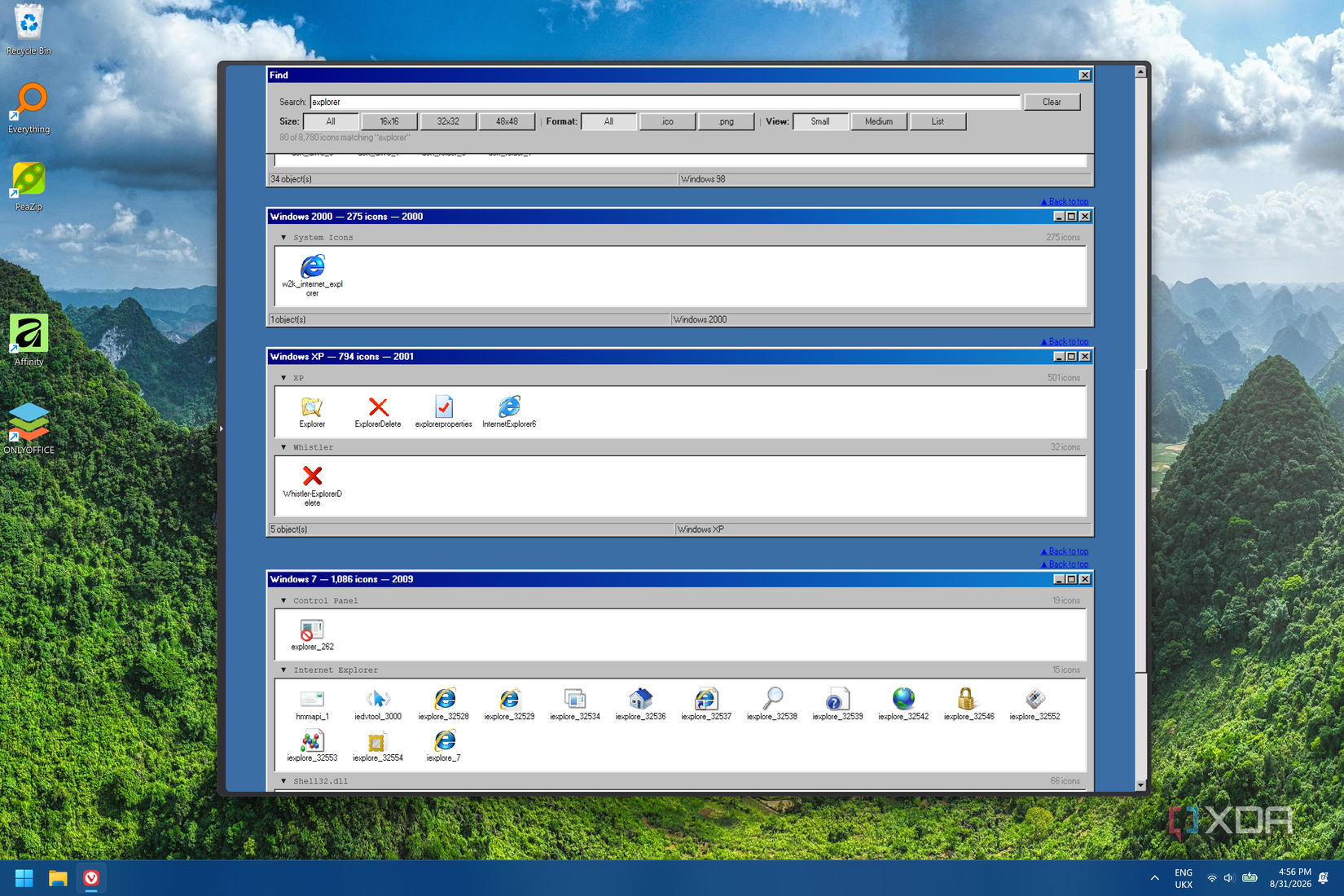This screenshot has width=1344, height=896.
Task: Open the Everything desktop shortcut
Action: (29, 109)
